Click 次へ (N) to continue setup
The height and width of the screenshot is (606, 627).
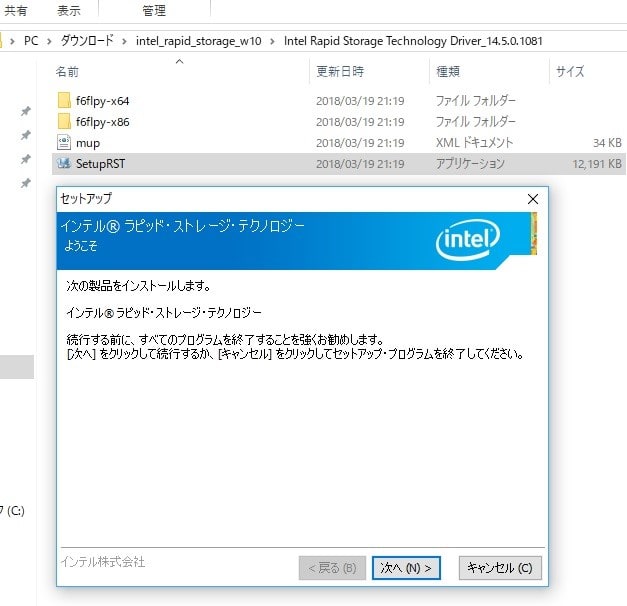406,568
